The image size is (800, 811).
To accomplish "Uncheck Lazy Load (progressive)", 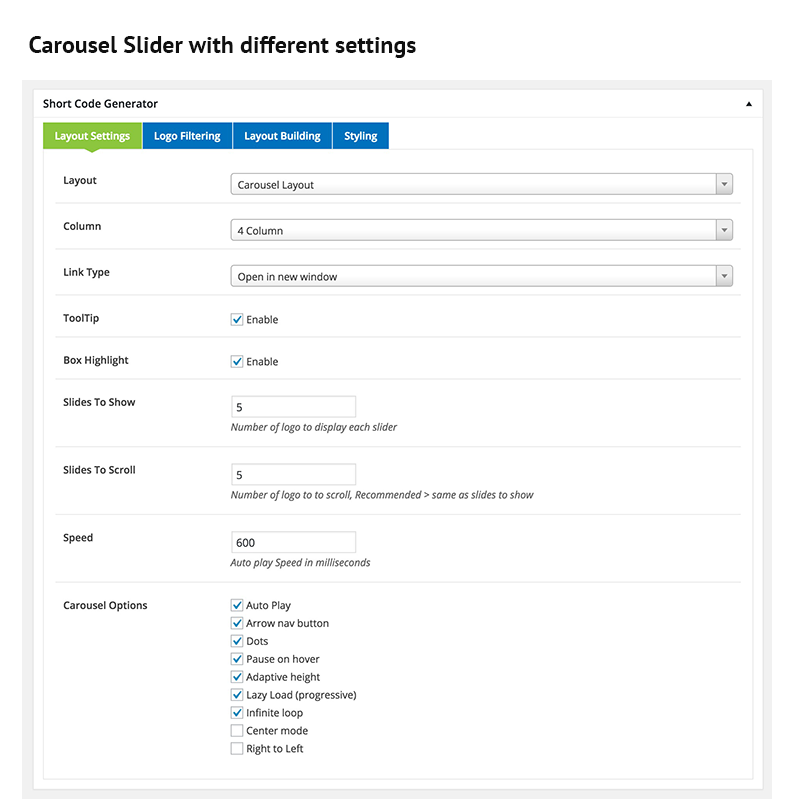I will pos(237,695).
